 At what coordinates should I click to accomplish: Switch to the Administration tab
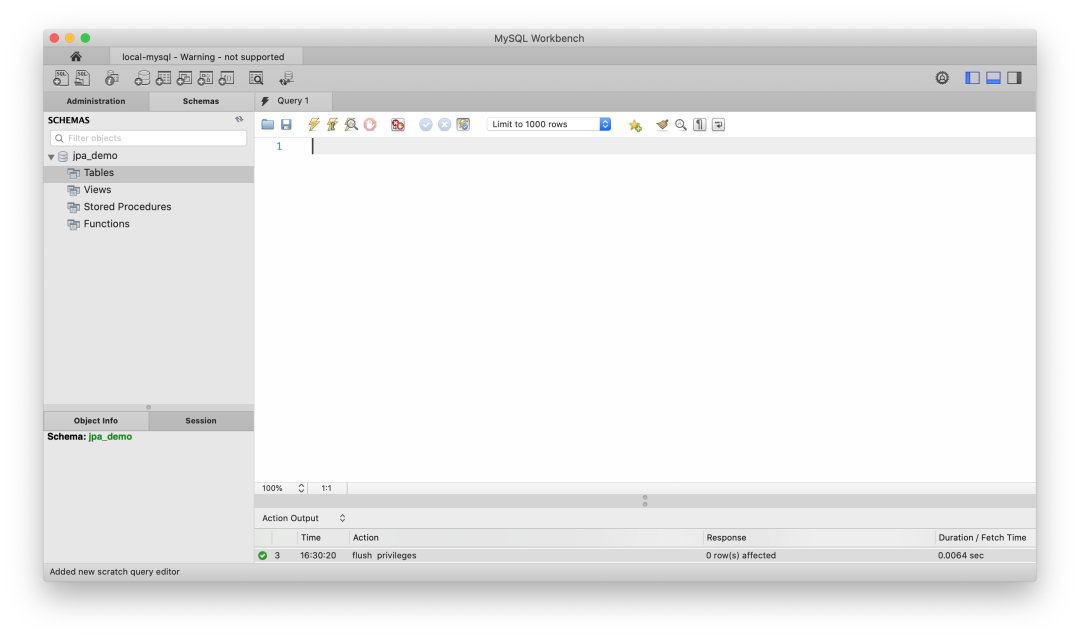click(x=96, y=101)
